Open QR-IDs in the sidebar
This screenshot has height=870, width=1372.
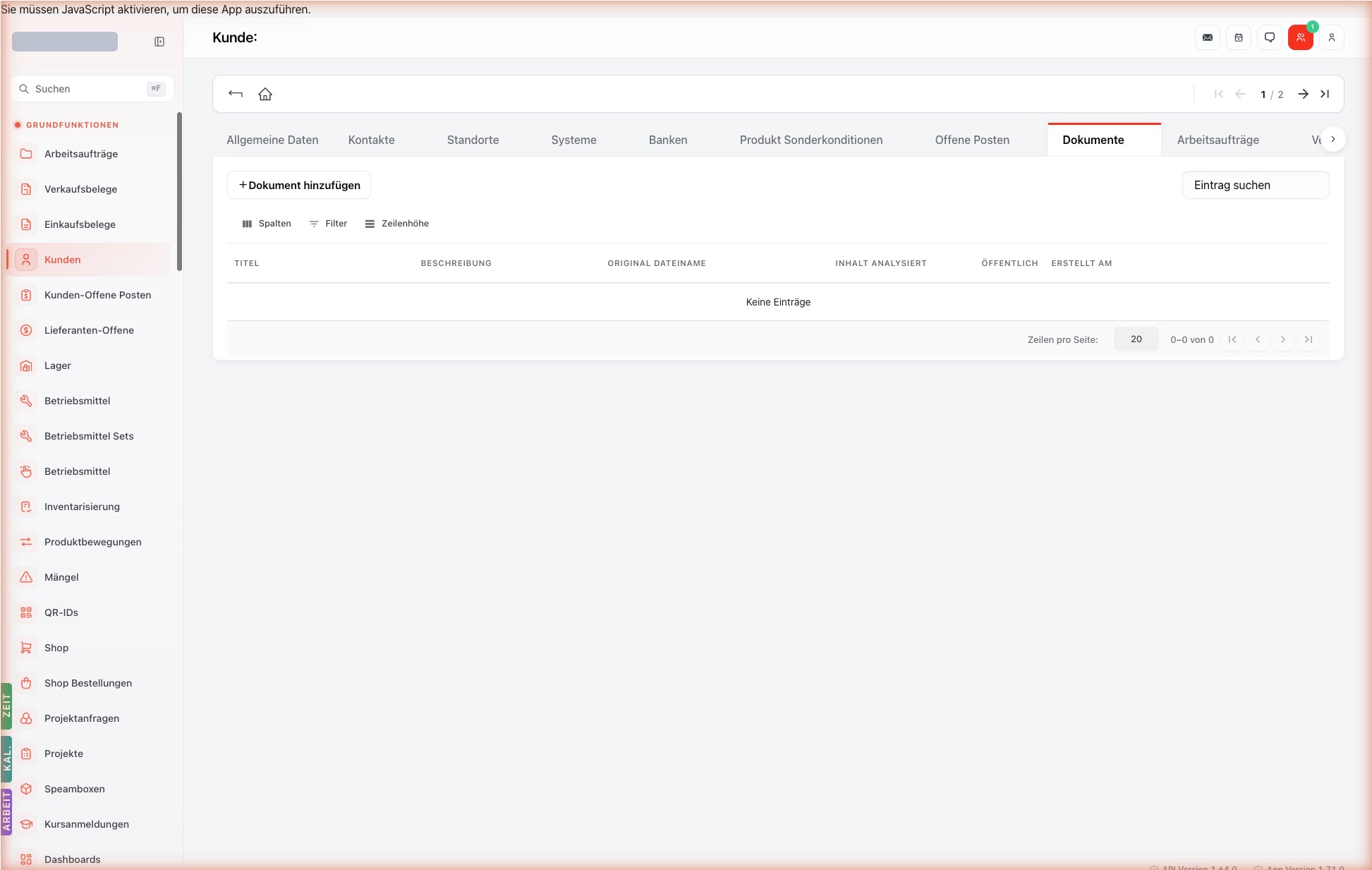tap(89, 612)
